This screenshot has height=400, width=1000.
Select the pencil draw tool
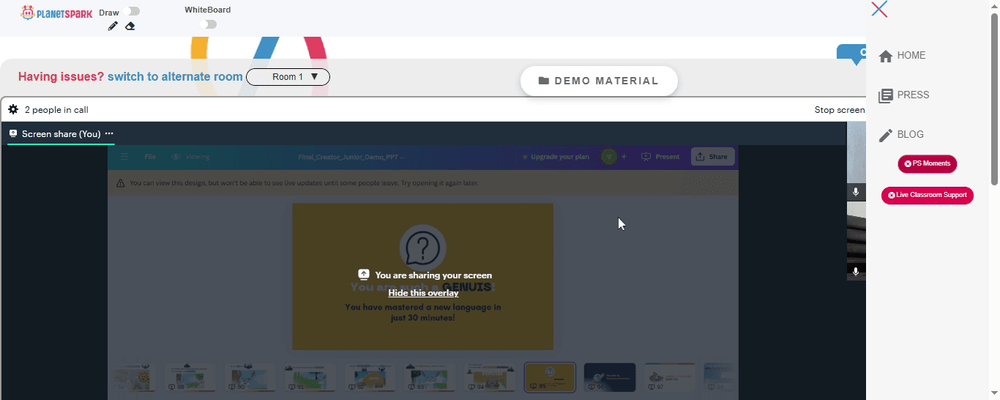click(113, 26)
